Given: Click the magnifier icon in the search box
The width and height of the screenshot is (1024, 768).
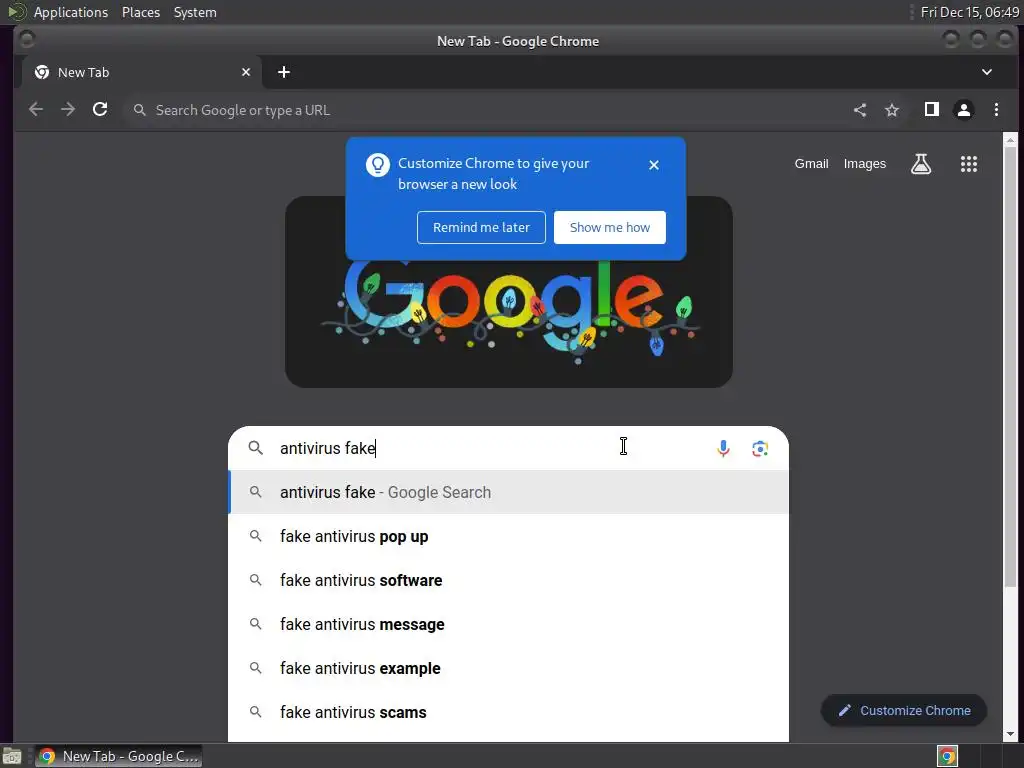Looking at the screenshot, I should click(256, 448).
